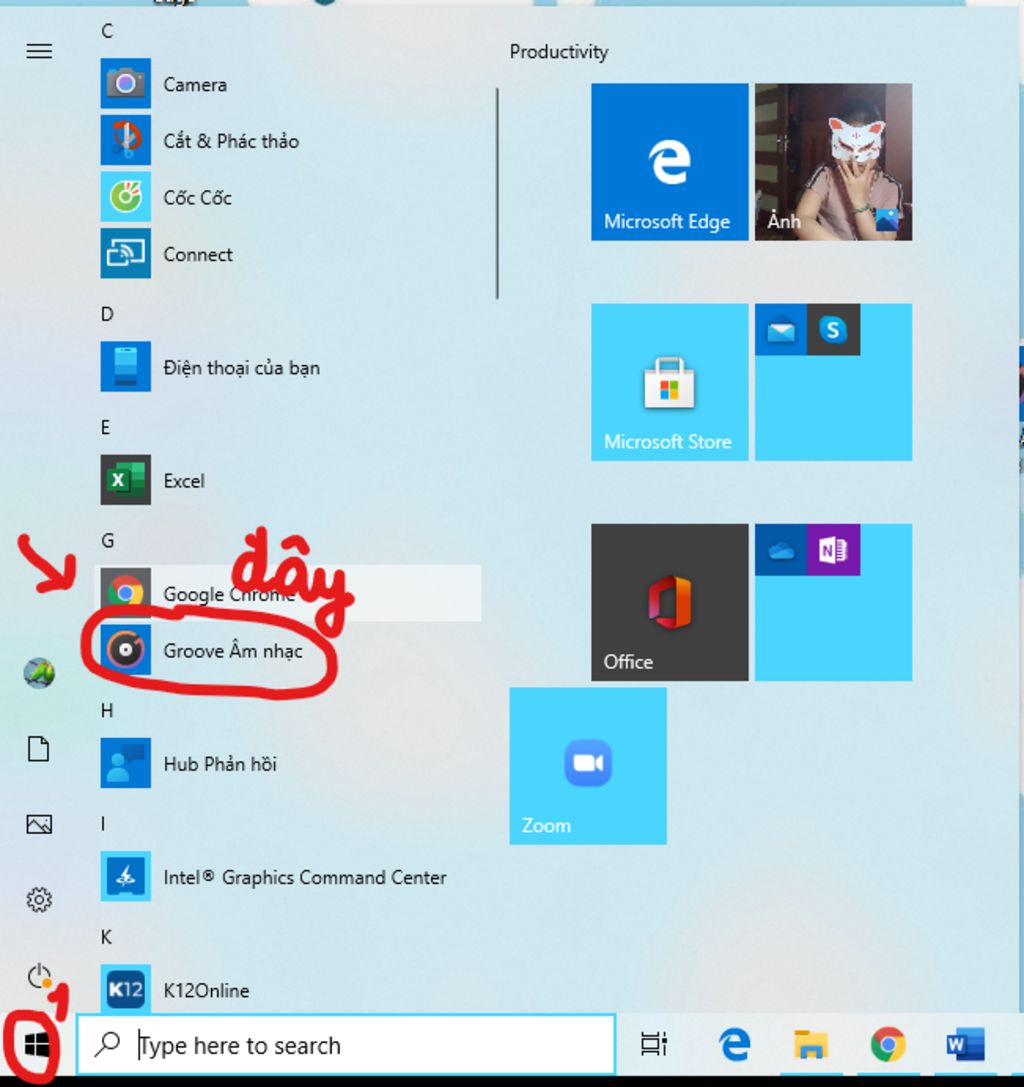Select the Connect text label
The image size is (1024, 1087).
[198, 254]
